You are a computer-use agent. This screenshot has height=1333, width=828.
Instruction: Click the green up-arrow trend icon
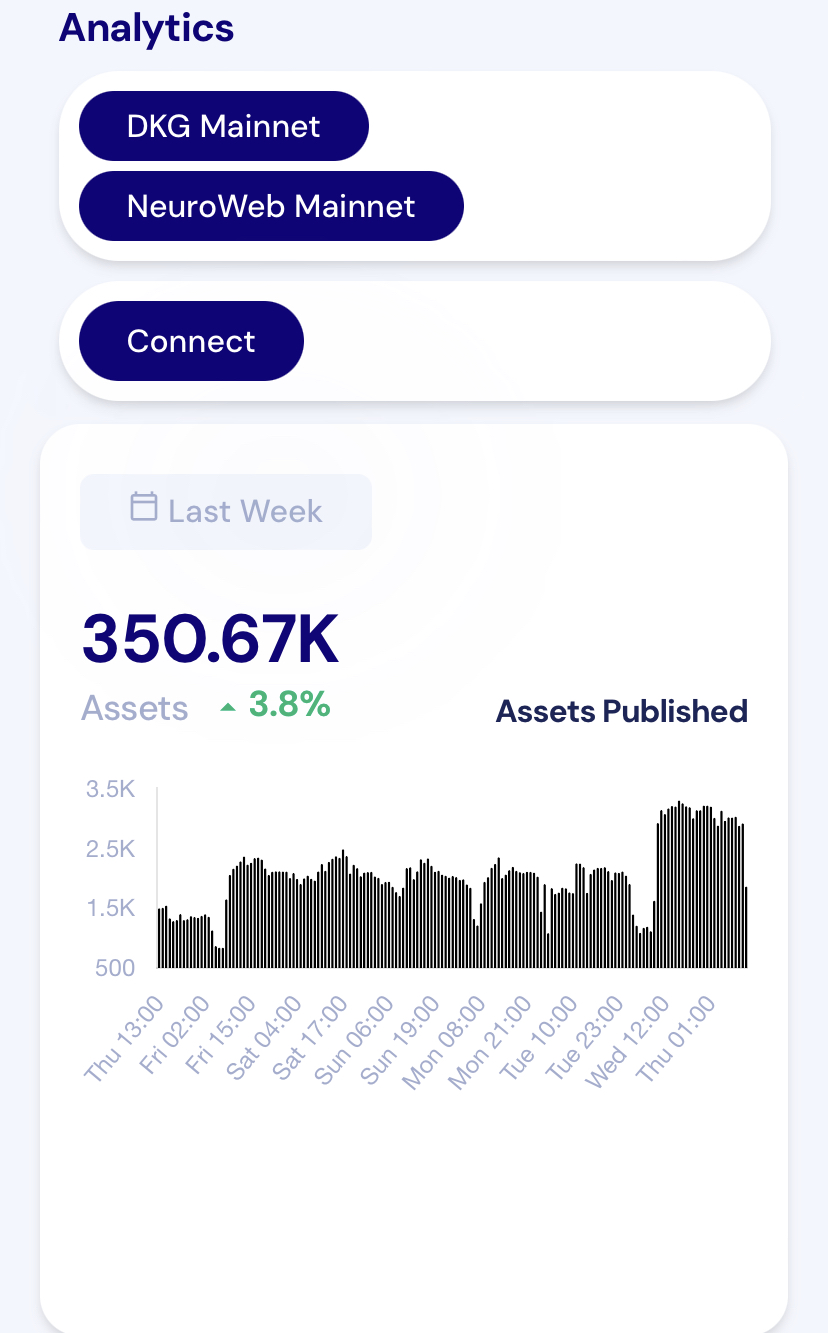pyautogui.click(x=228, y=707)
